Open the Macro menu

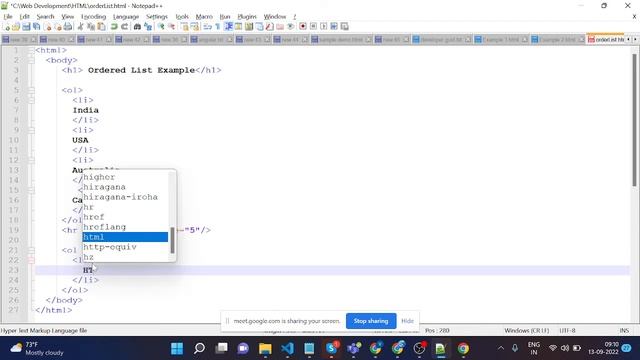click(x=204, y=17)
